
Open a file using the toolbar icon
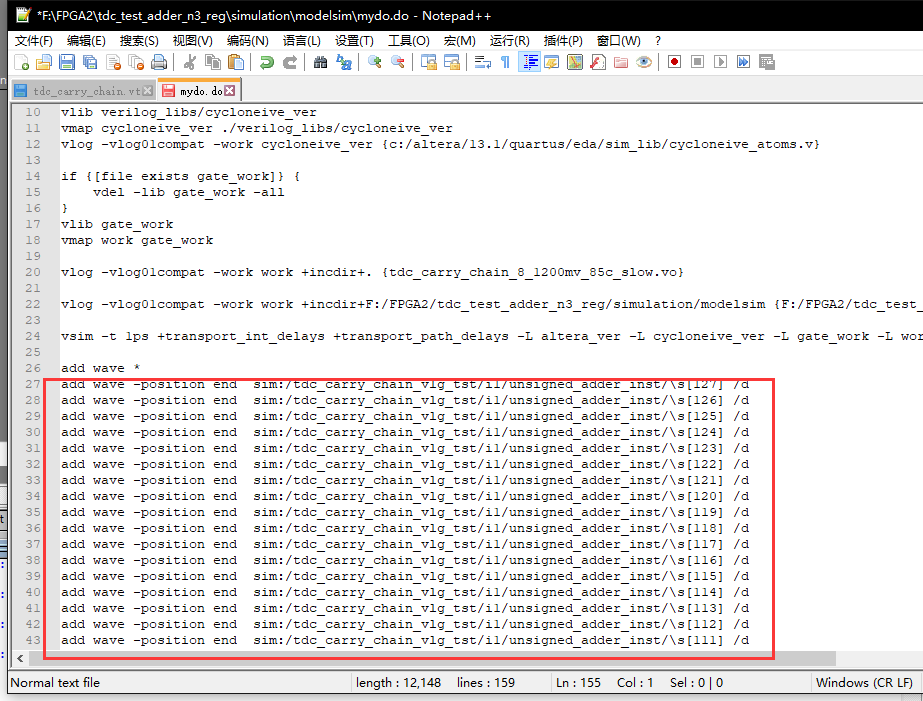(44, 62)
